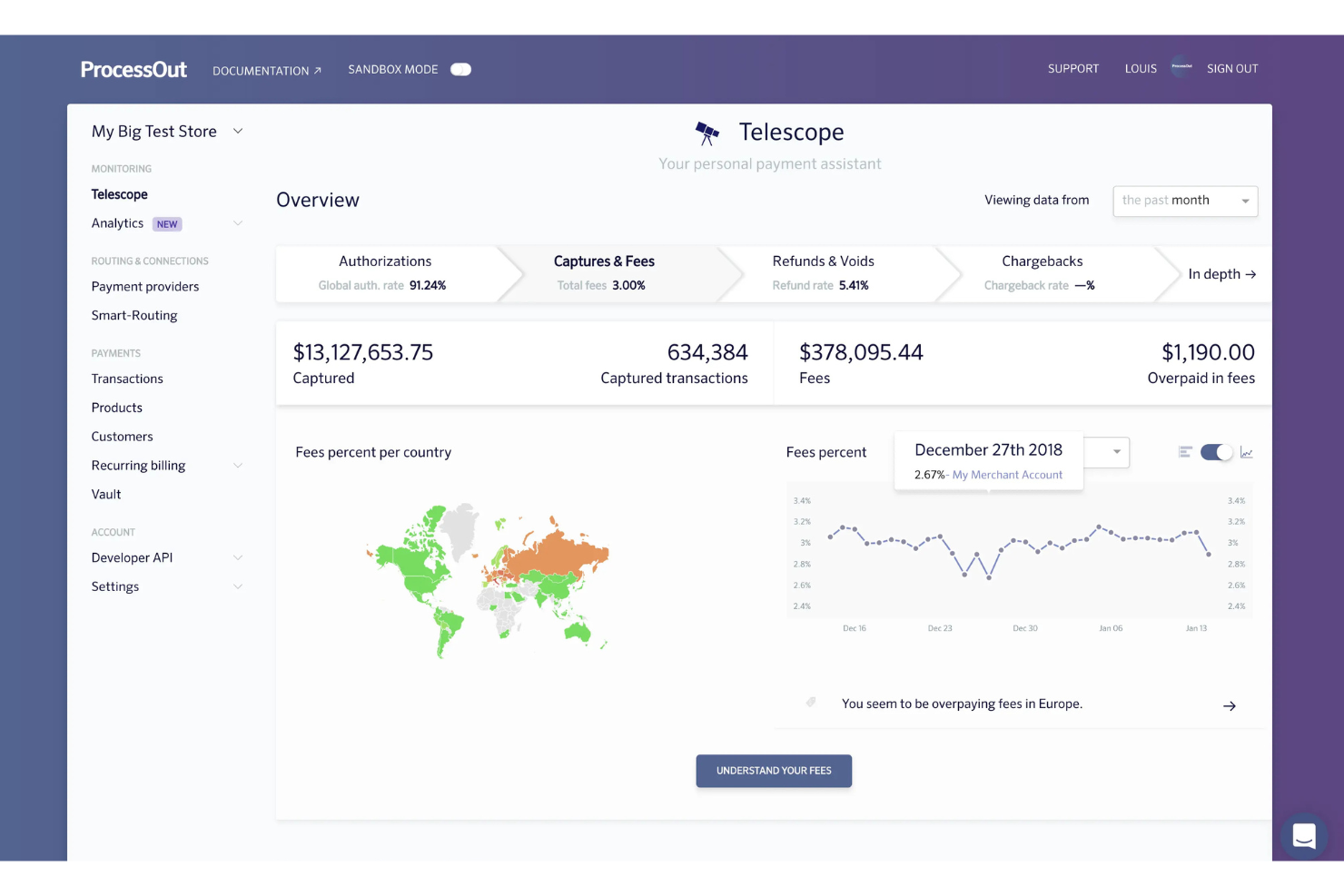Click the $13,127,653.75 Captured value

point(363,352)
